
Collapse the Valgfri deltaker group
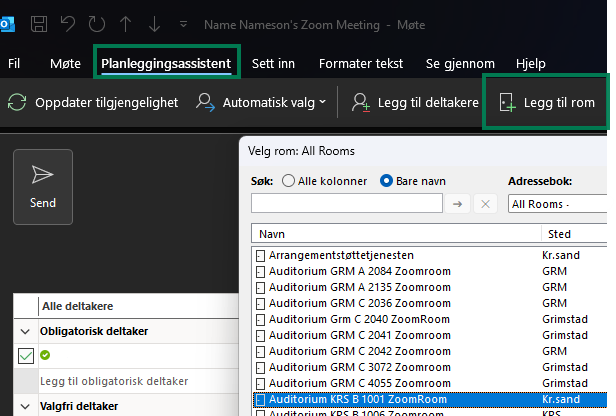click(x=25, y=407)
